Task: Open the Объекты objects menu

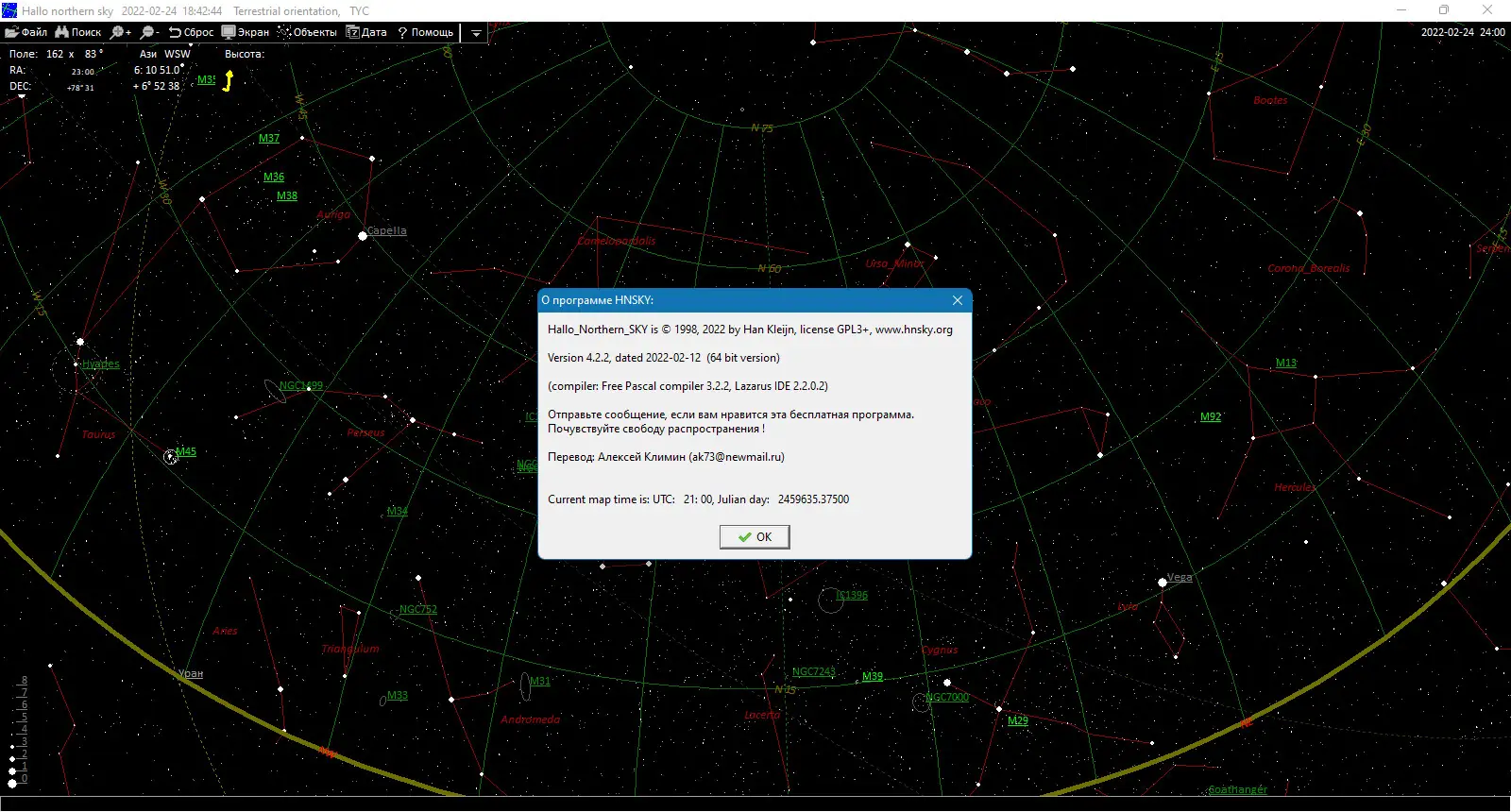Action: 308,32
